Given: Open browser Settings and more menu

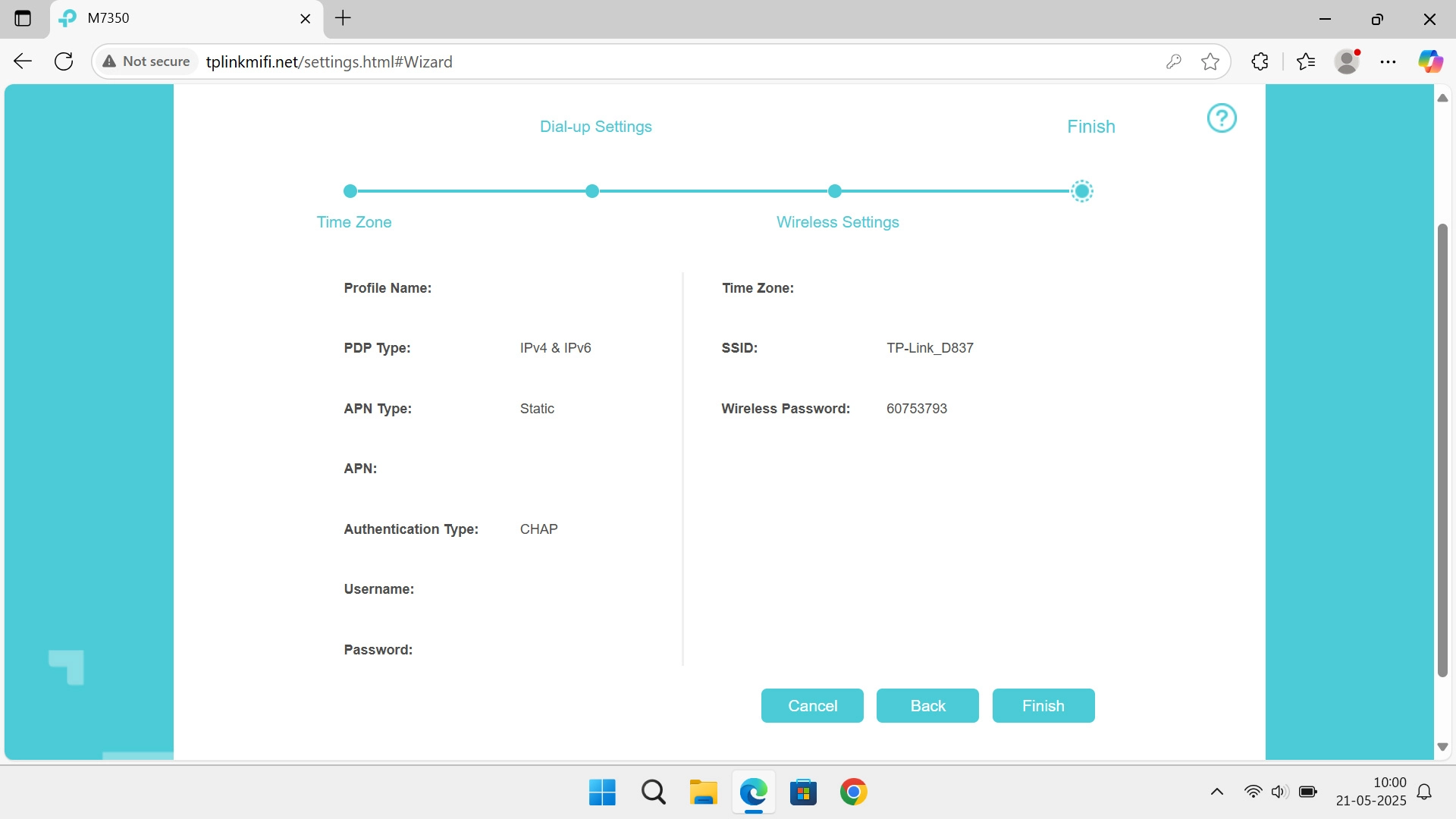Looking at the screenshot, I should point(1388,61).
